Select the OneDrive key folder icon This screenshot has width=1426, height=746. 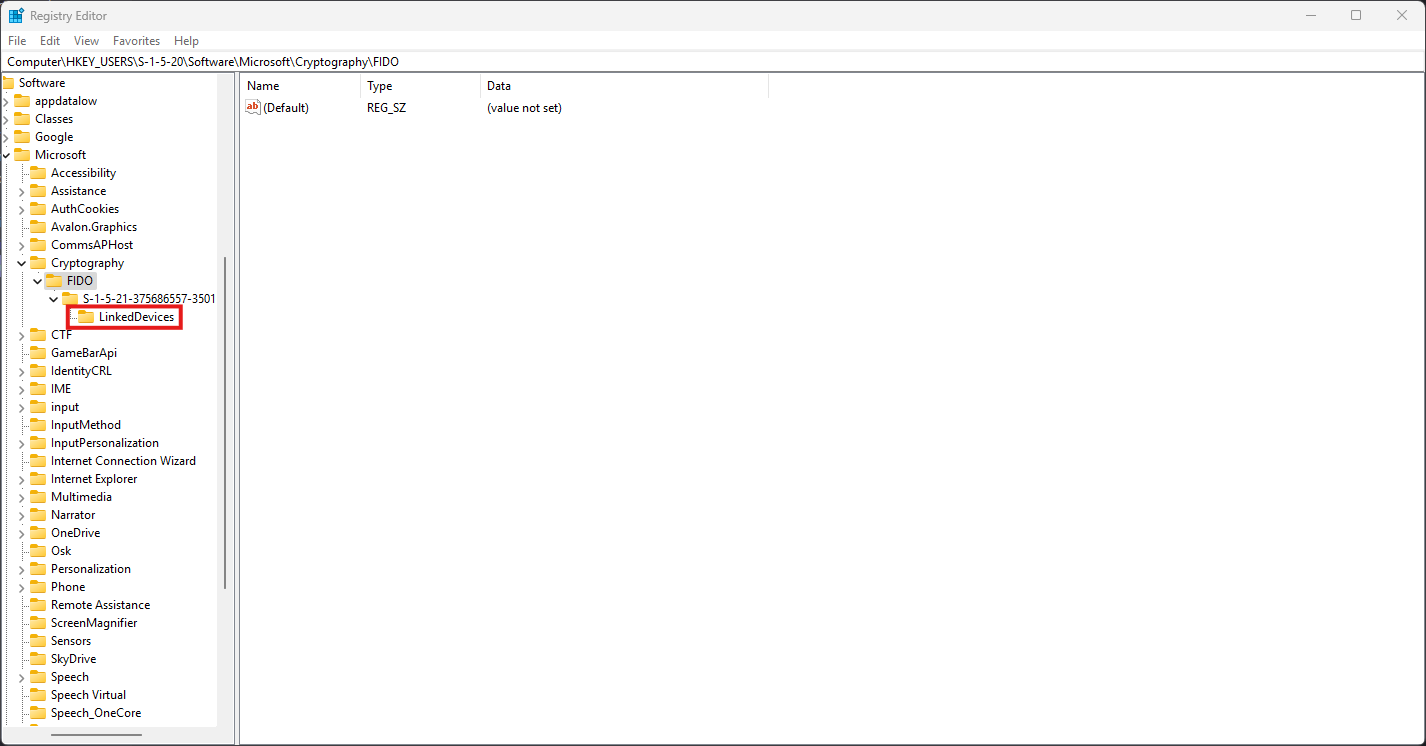[38, 533]
